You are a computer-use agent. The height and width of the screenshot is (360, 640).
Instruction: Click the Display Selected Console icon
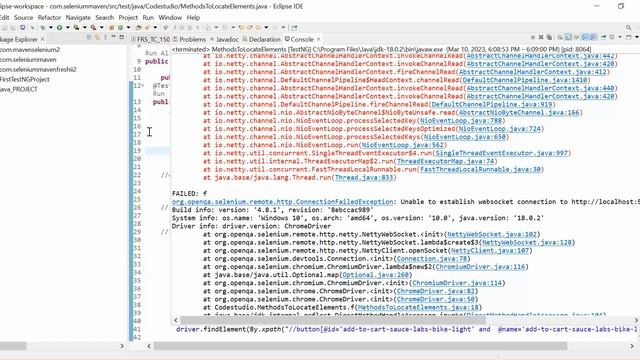pos(612,37)
